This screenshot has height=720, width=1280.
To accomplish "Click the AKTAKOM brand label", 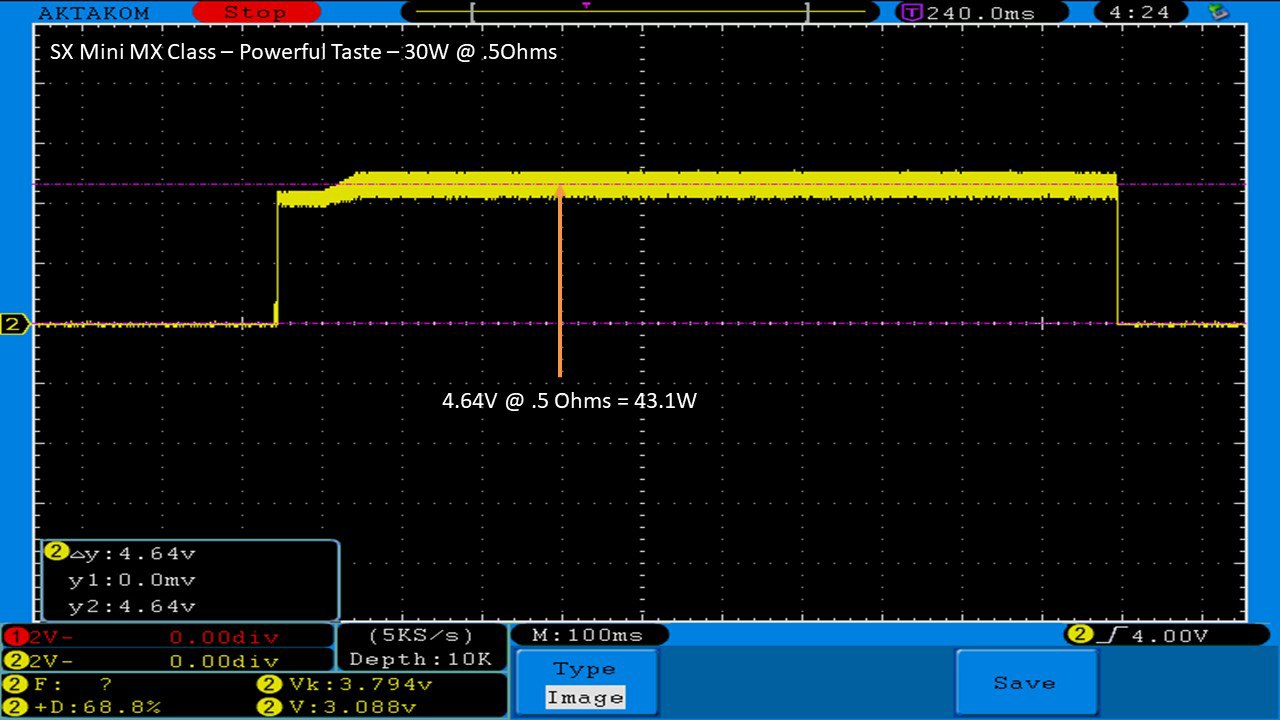I will point(93,13).
